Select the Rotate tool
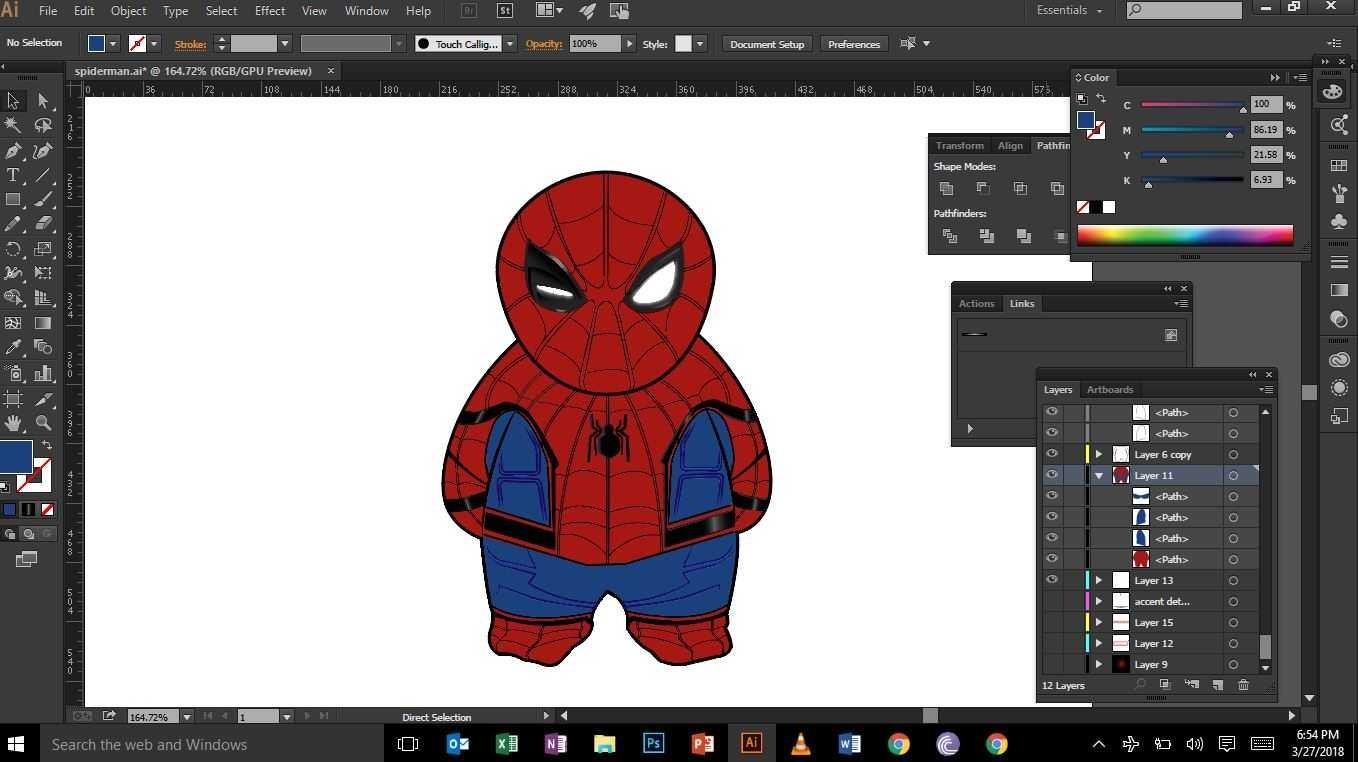This screenshot has height=762, width=1358. [x=13, y=249]
